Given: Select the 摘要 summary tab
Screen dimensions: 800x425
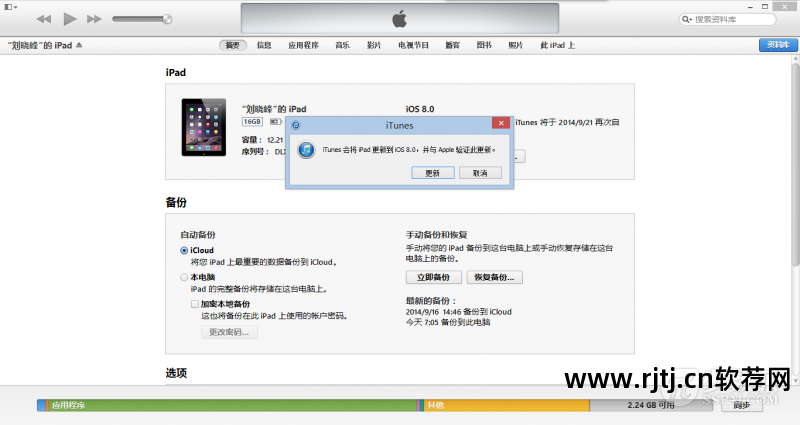Looking at the screenshot, I should pyautogui.click(x=233, y=45).
